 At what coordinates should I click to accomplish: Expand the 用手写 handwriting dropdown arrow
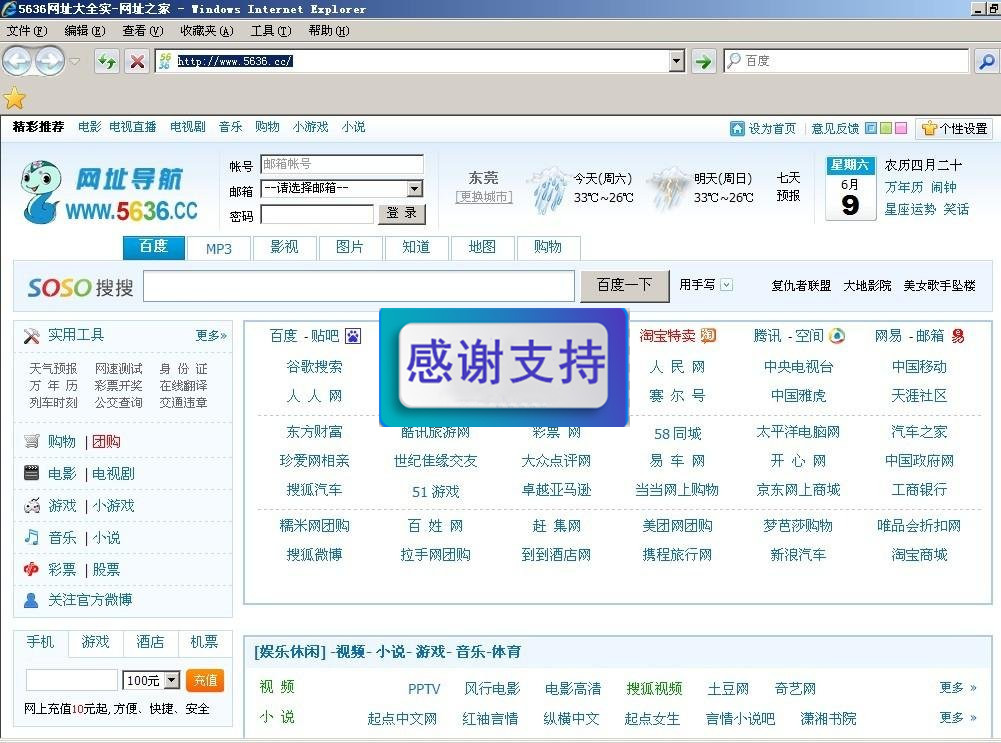(726, 285)
